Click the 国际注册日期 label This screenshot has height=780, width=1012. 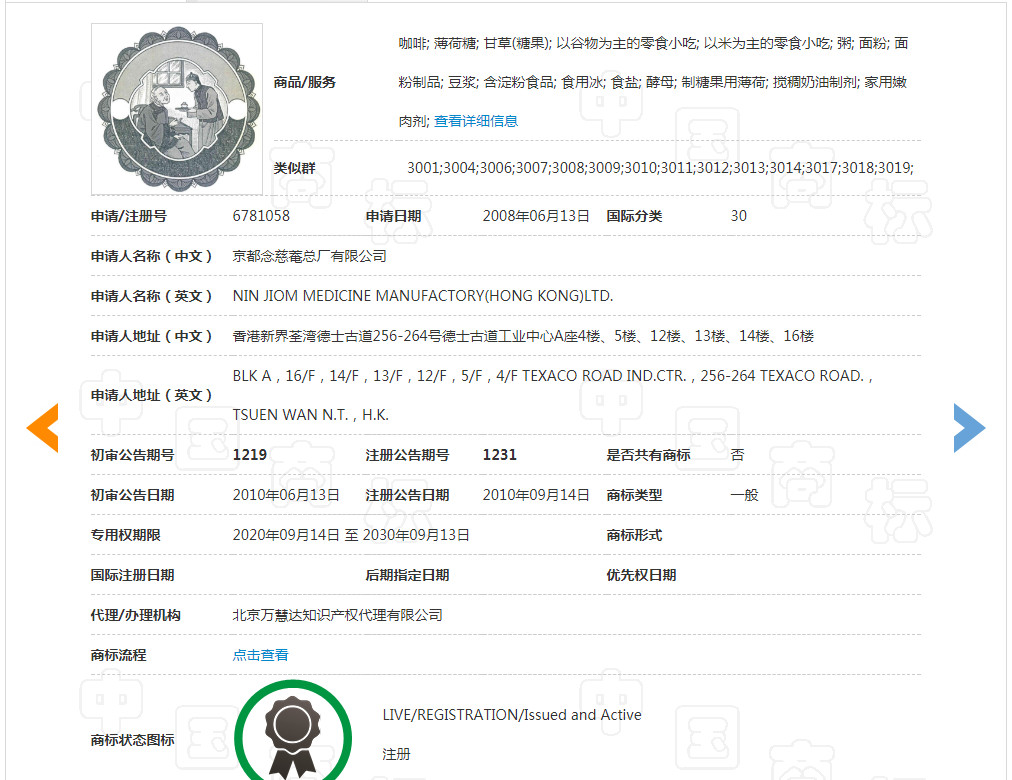(x=132, y=575)
